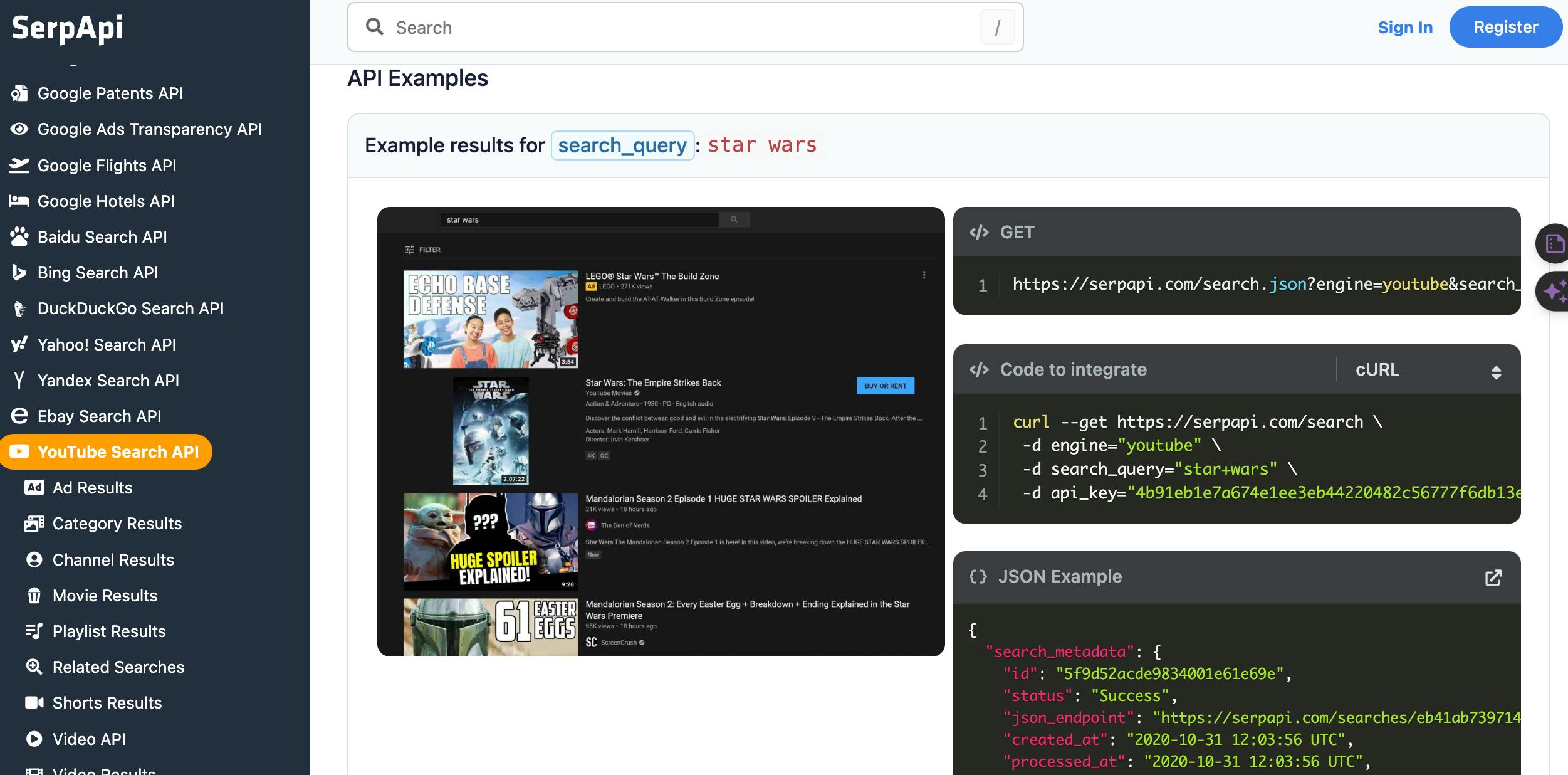Open Bing Search API page
Viewport: 1568px width, 775px height.
[x=98, y=273]
